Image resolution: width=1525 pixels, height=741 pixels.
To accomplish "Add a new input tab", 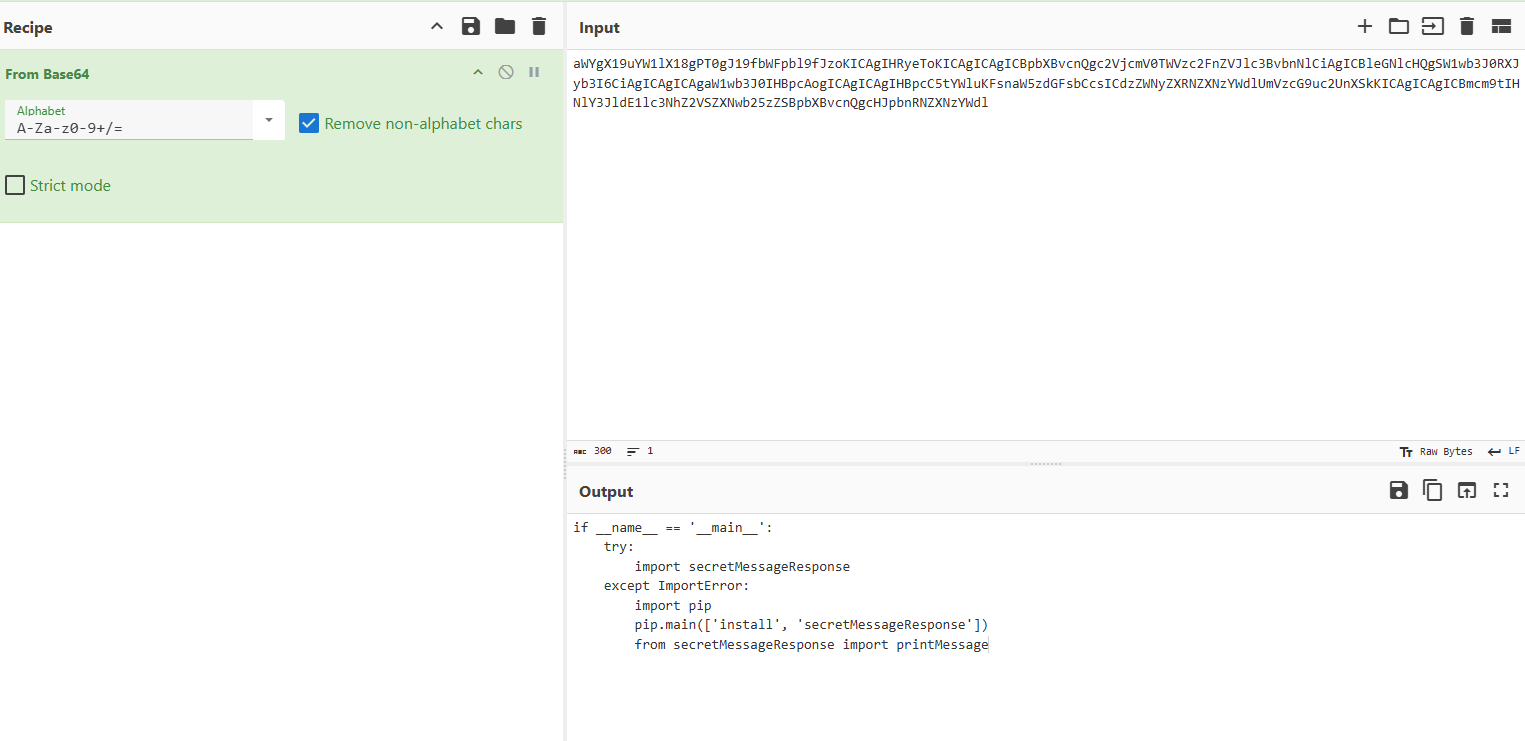I will 1364,27.
